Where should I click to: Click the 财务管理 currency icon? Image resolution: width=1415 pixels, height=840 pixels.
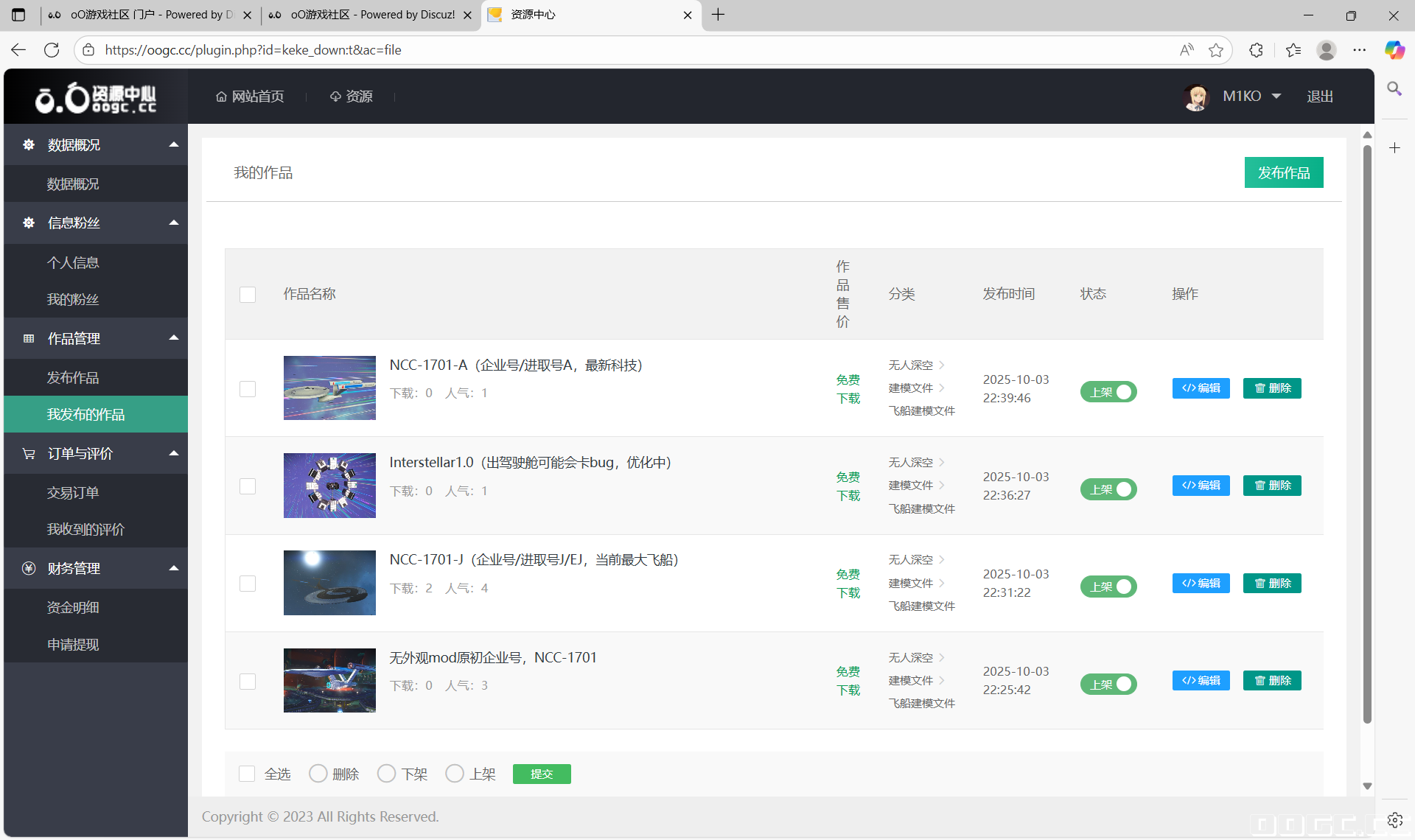tap(28, 568)
